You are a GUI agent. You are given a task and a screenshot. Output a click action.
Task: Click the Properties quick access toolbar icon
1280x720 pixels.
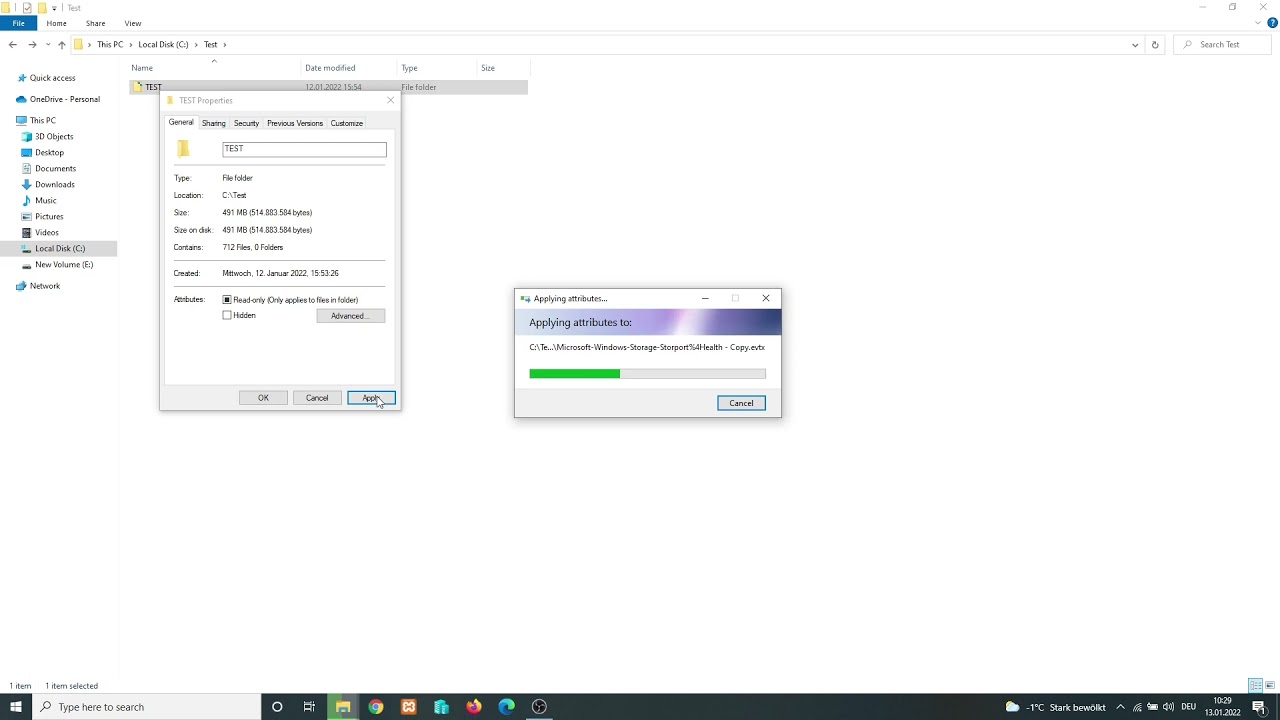[x=27, y=7]
